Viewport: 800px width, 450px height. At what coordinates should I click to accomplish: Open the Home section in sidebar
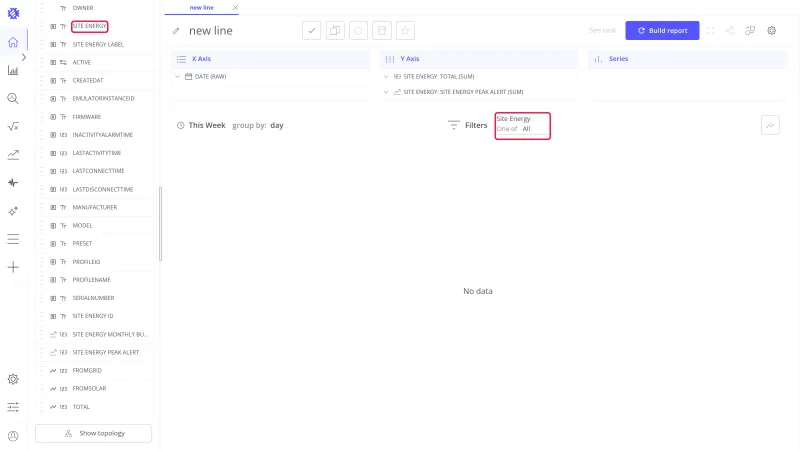pyautogui.click(x=13, y=42)
